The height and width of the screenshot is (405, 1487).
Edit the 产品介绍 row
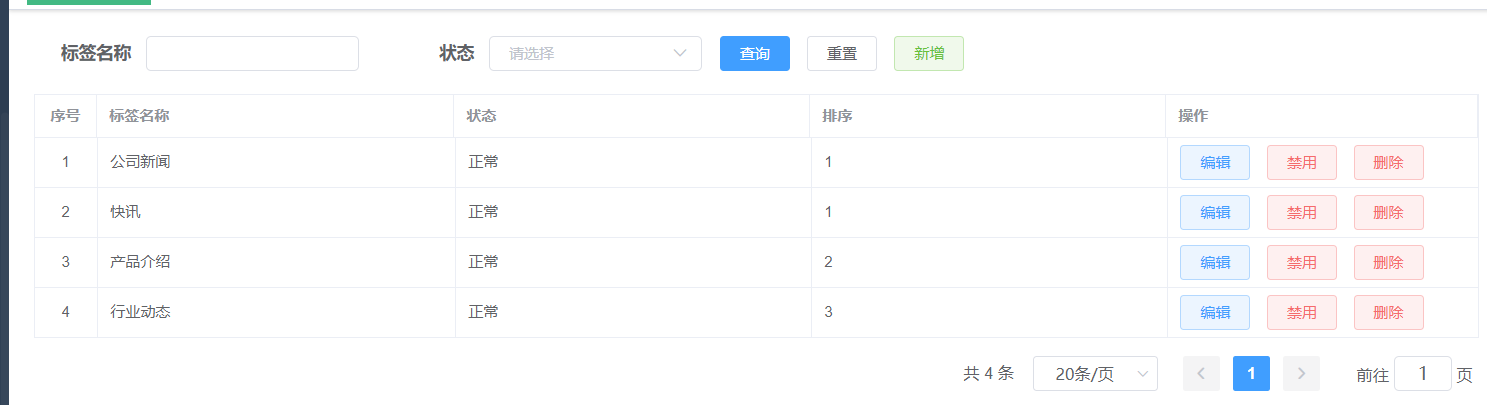[1214, 263]
